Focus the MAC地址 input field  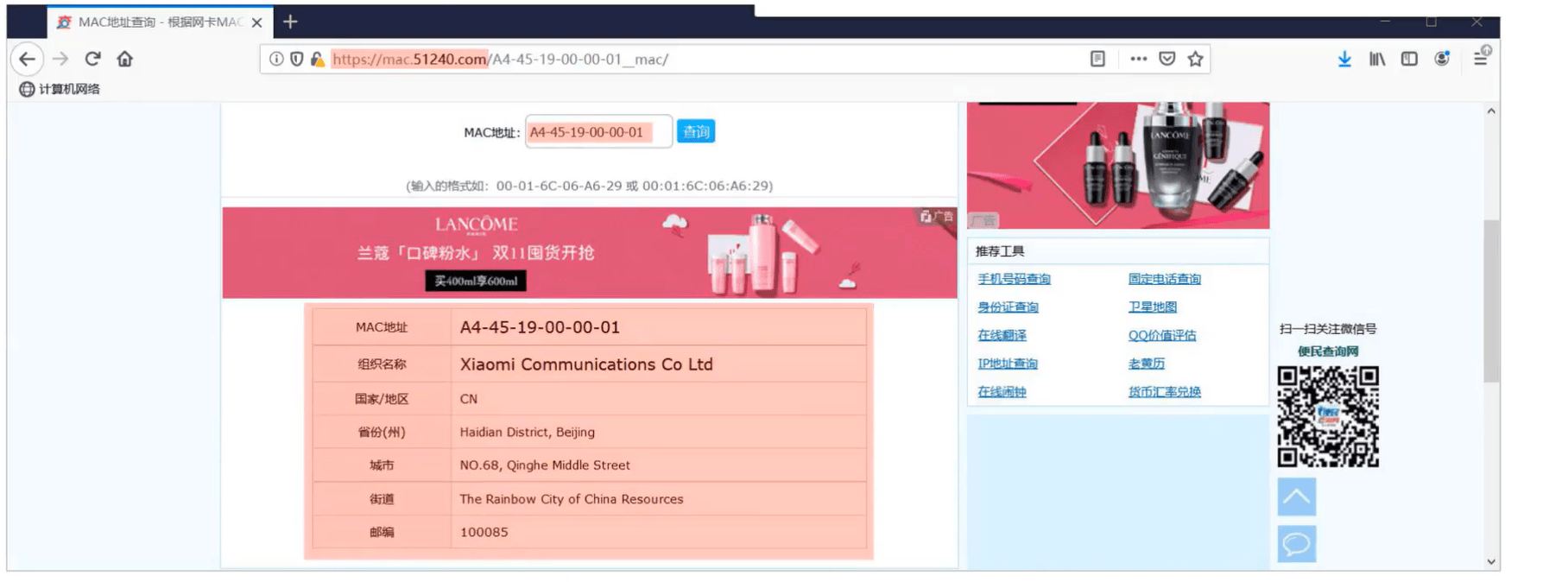pos(598,132)
